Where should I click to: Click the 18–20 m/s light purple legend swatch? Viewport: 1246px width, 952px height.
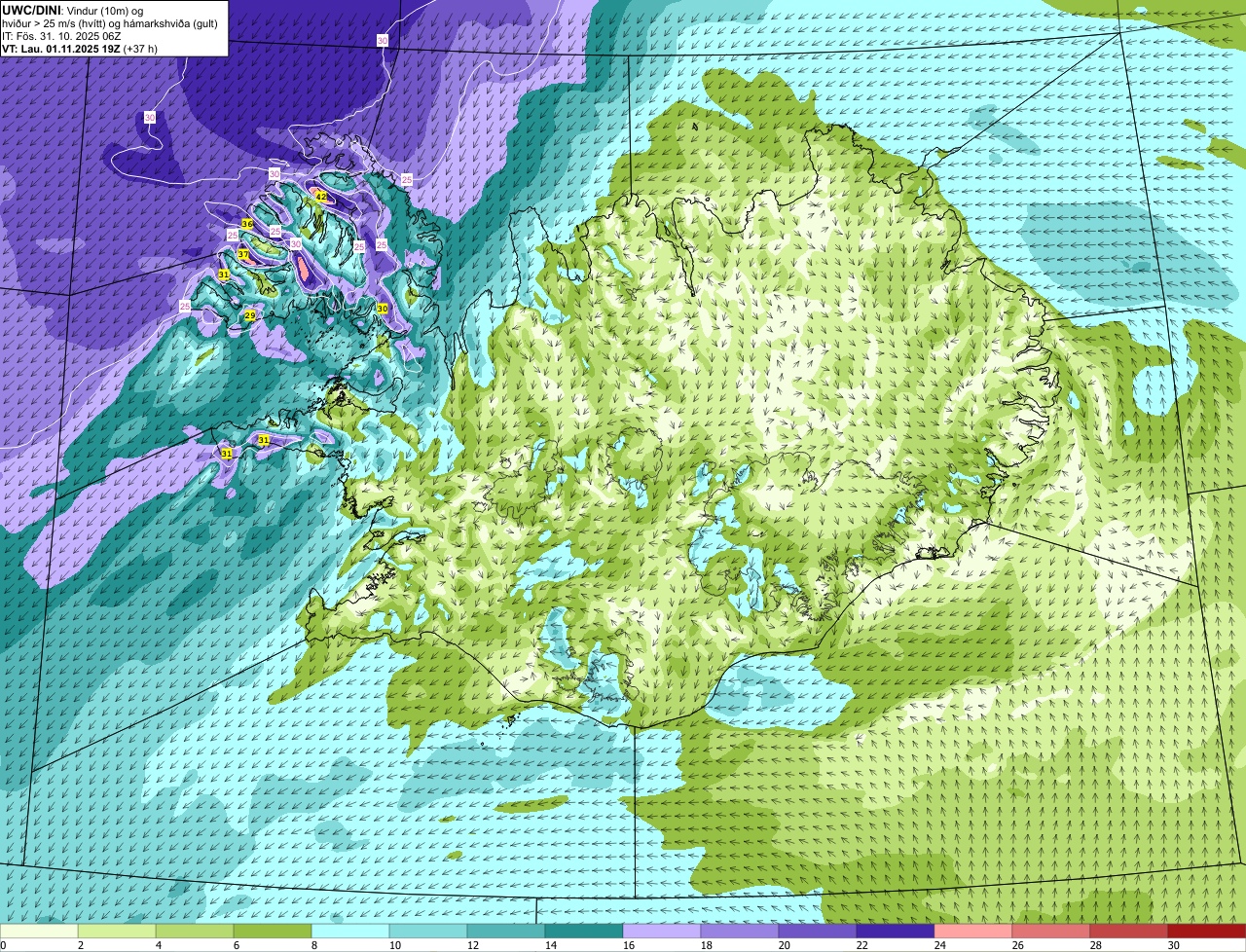click(740, 932)
